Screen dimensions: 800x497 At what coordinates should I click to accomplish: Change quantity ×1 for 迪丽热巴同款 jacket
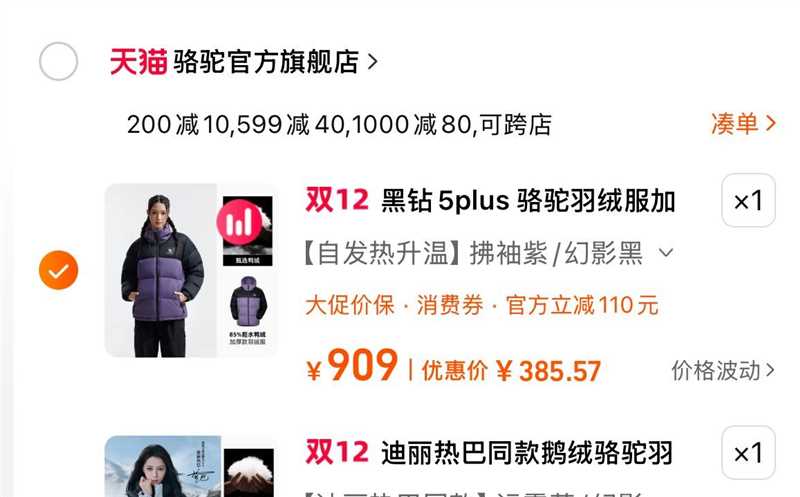748,453
